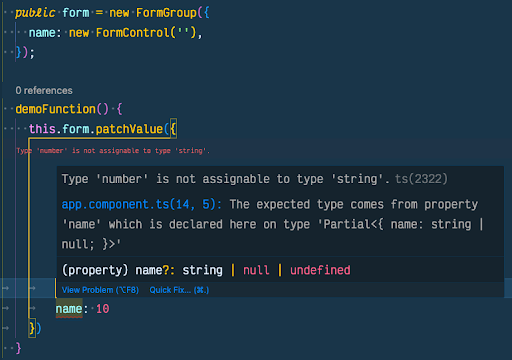Click the 0 references code lens
This screenshot has width=512, height=360.
click(x=44, y=90)
